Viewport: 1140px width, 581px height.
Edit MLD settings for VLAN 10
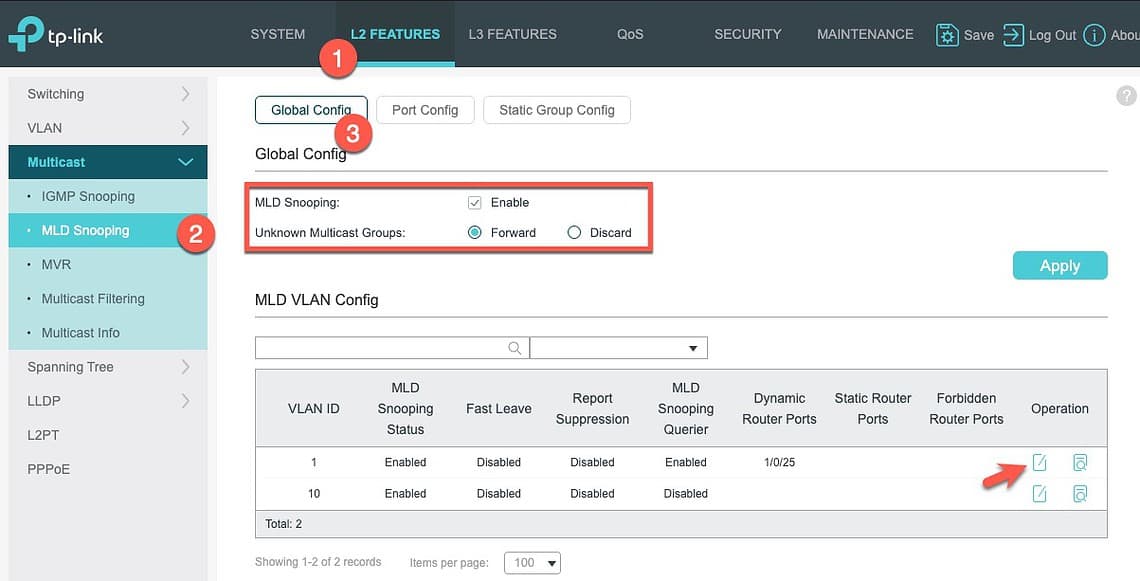[1039, 493]
